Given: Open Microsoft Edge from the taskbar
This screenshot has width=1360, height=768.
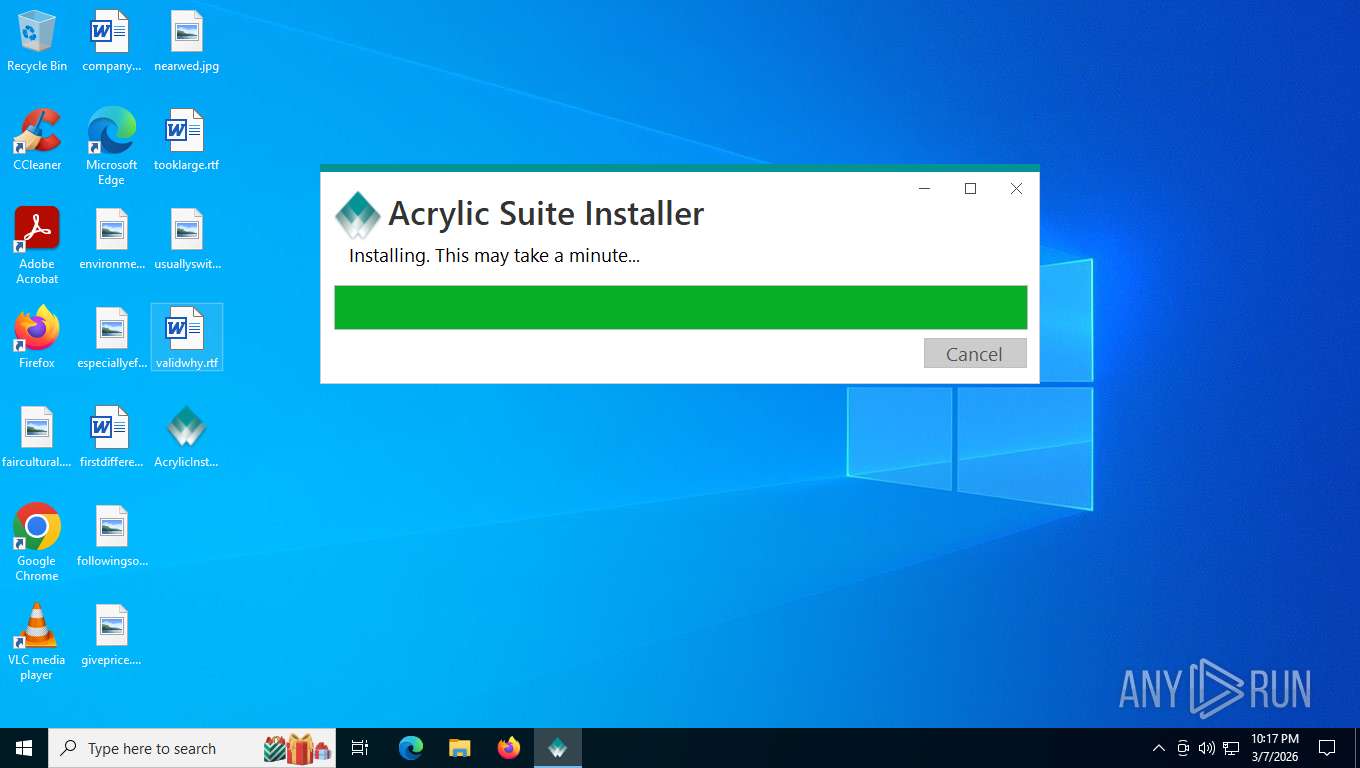Looking at the screenshot, I should 411,748.
